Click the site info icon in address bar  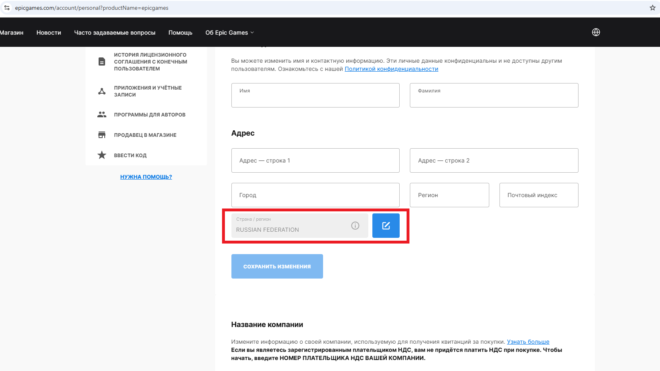click(x=7, y=8)
